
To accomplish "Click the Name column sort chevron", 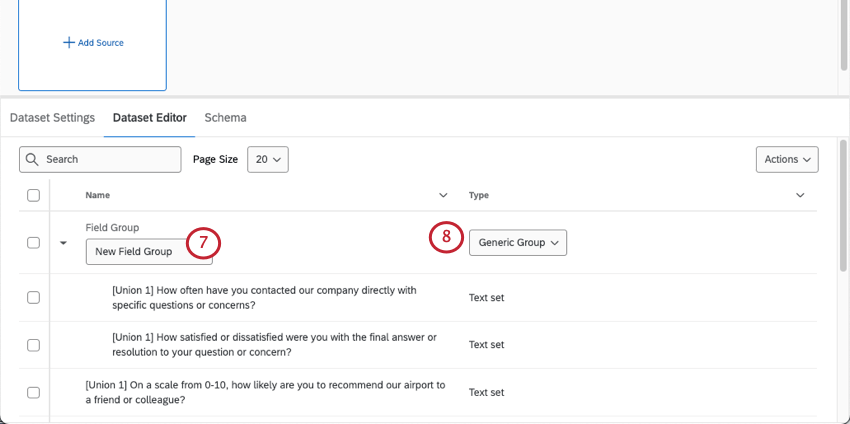I will pyautogui.click(x=443, y=195).
